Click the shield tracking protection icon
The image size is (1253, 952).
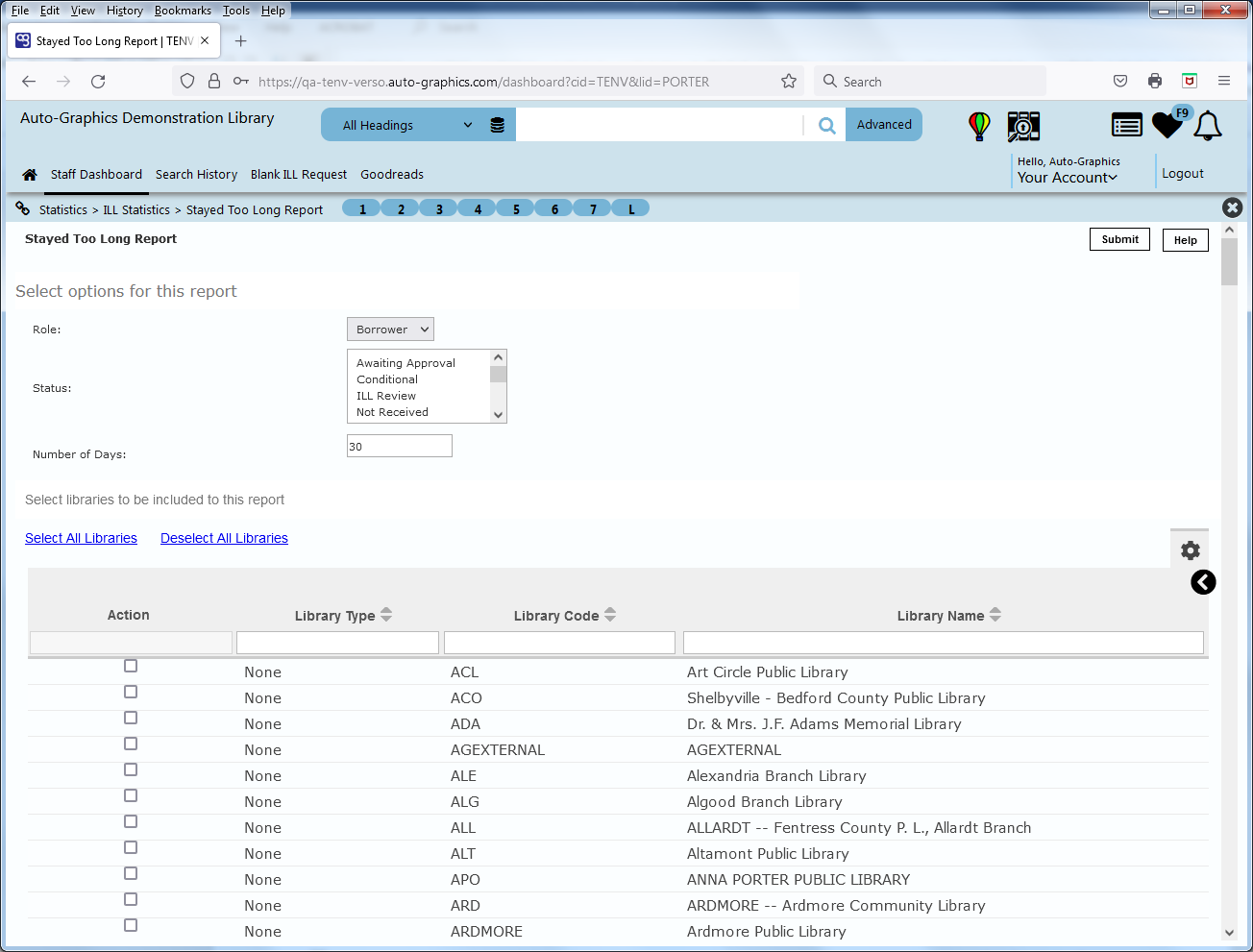pos(187,82)
